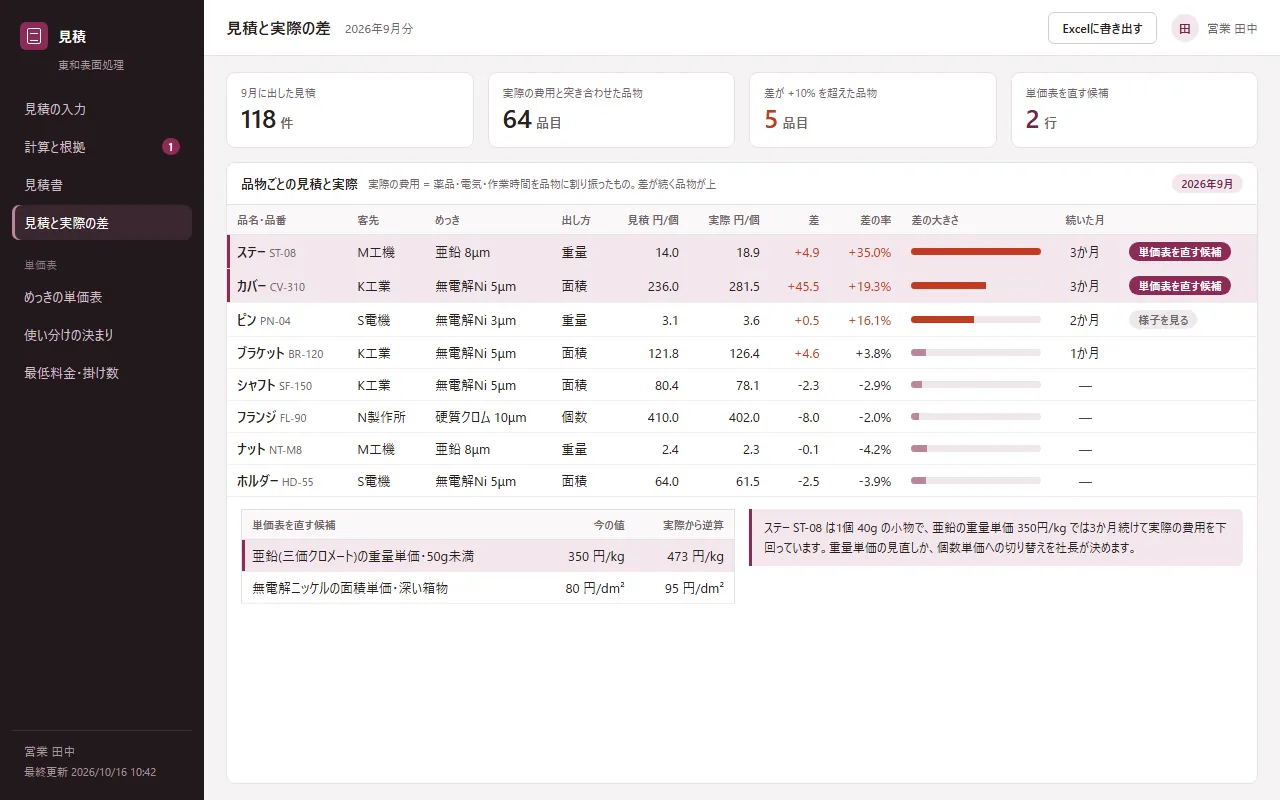This screenshot has height=800, width=1280.
Task: Go to 計算と根拠 page
Action: (102, 147)
